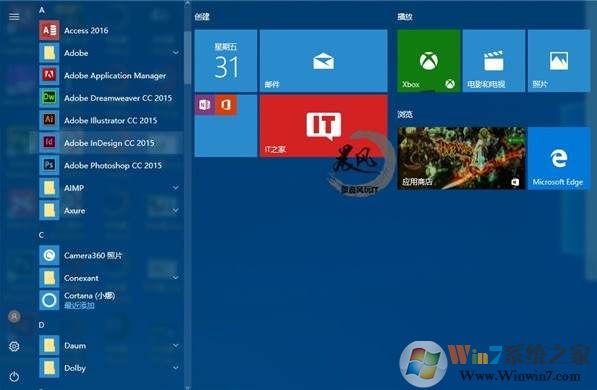Open the Xbox tile
The height and width of the screenshot is (390, 597).
point(428,61)
